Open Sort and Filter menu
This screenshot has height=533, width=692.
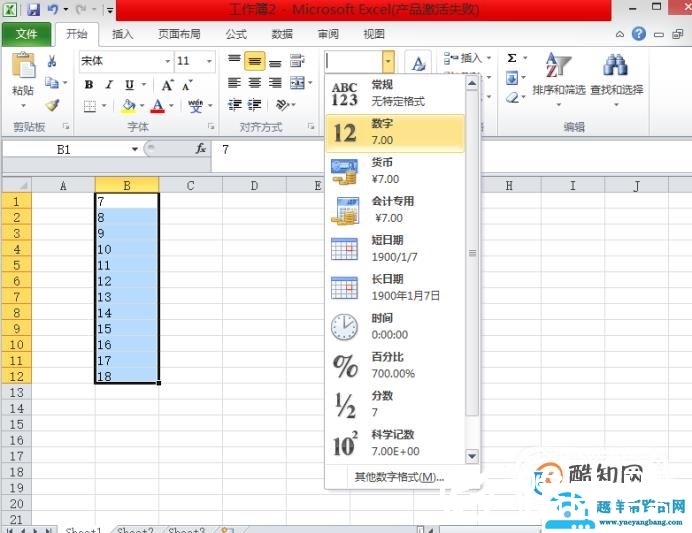coord(558,79)
